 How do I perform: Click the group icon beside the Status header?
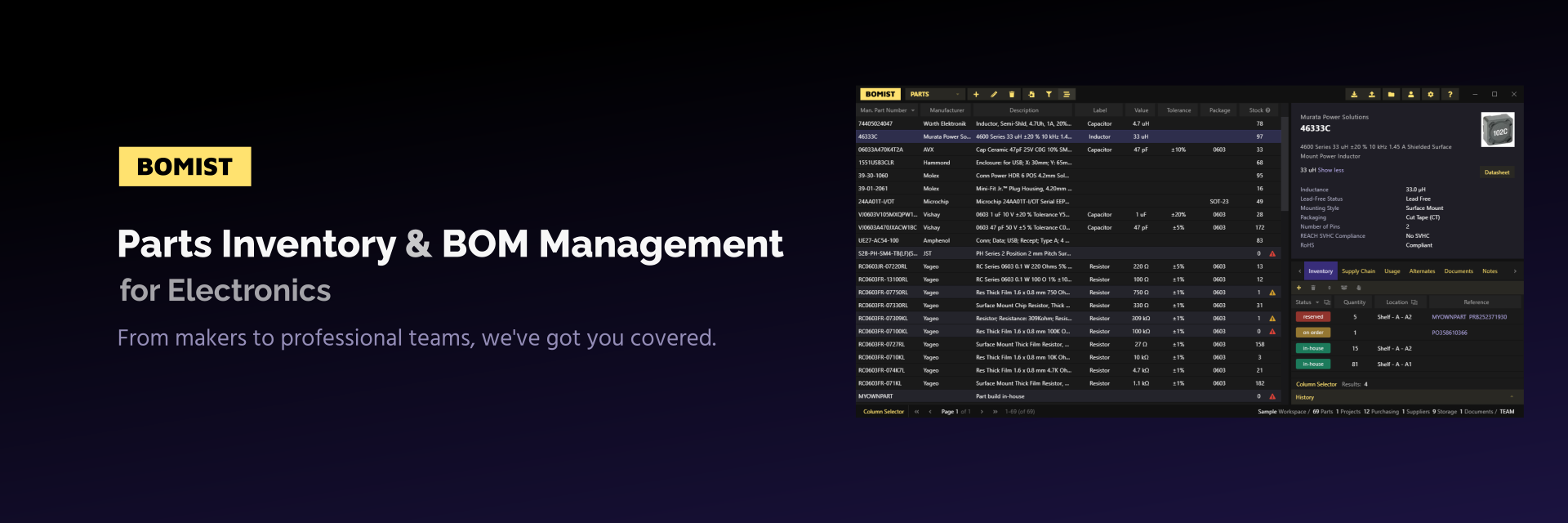click(1327, 302)
